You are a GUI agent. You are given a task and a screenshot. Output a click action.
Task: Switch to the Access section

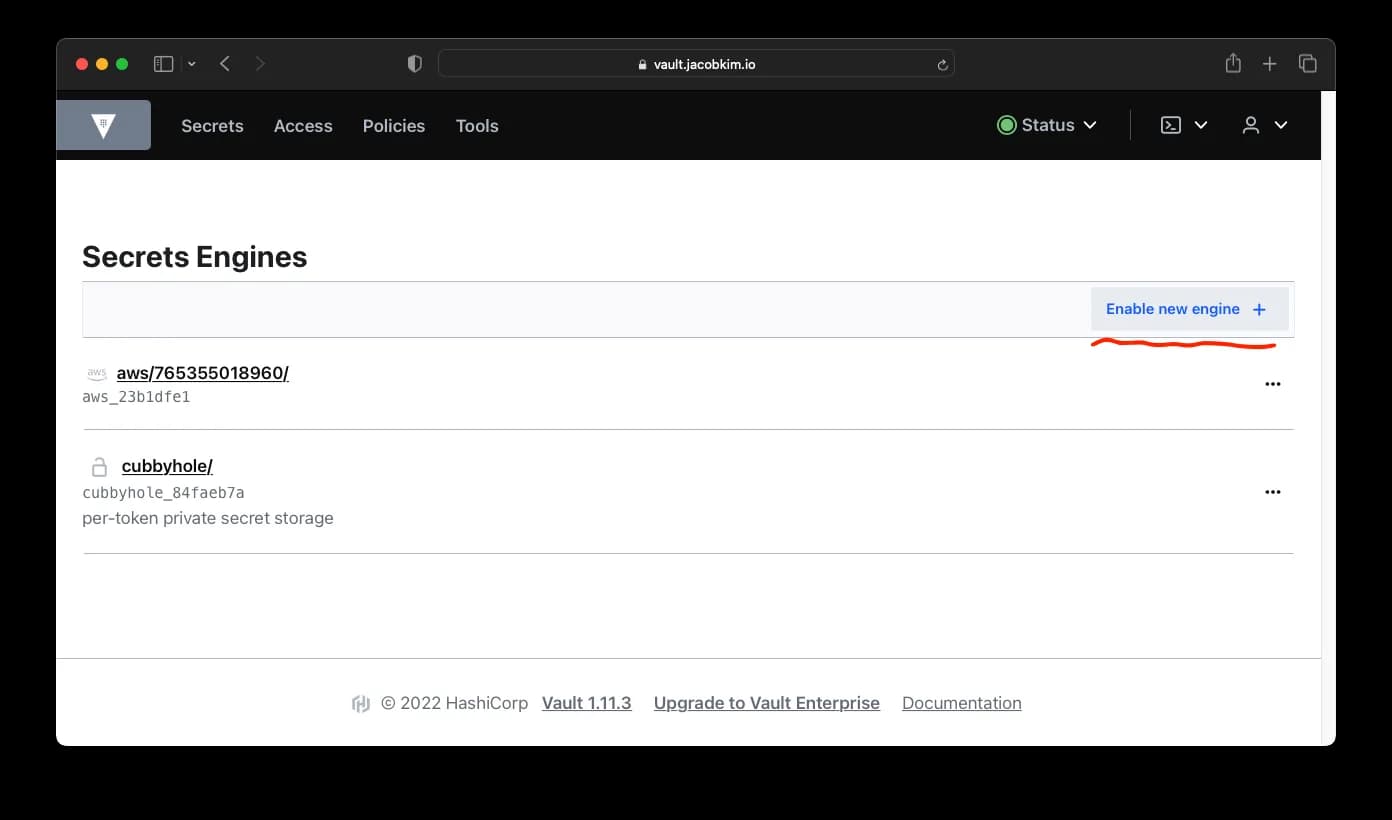tap(303, 126)
